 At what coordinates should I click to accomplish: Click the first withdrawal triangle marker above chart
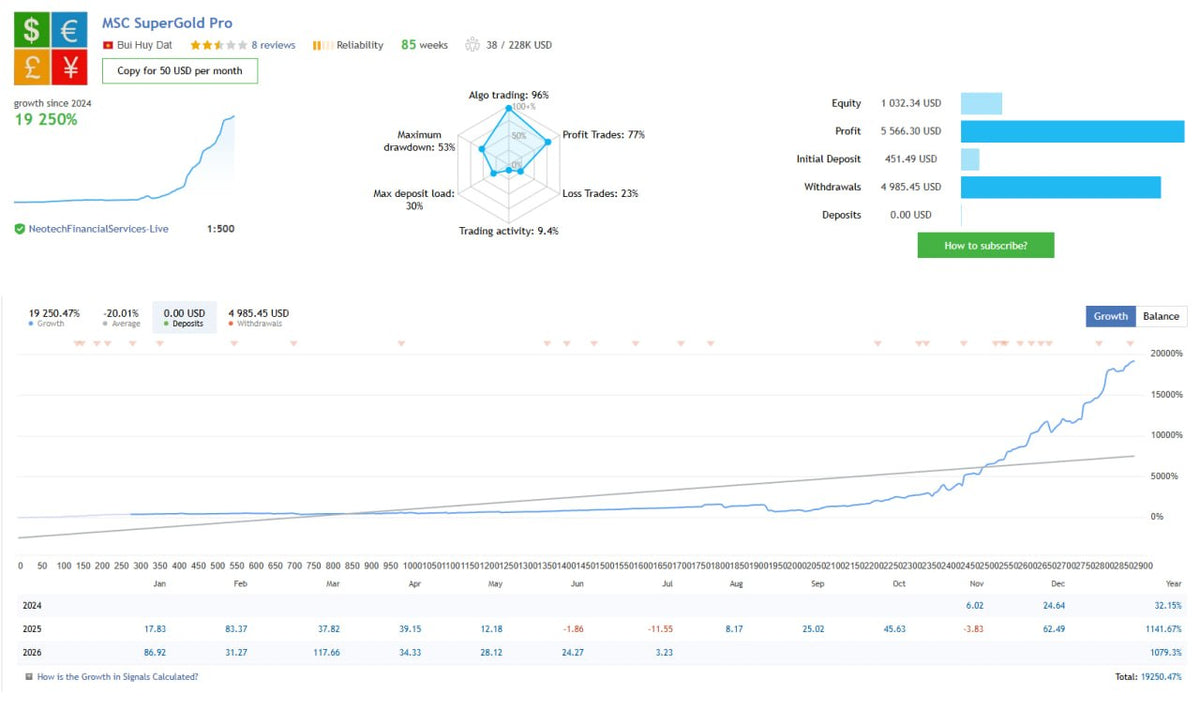pos(79,344)
